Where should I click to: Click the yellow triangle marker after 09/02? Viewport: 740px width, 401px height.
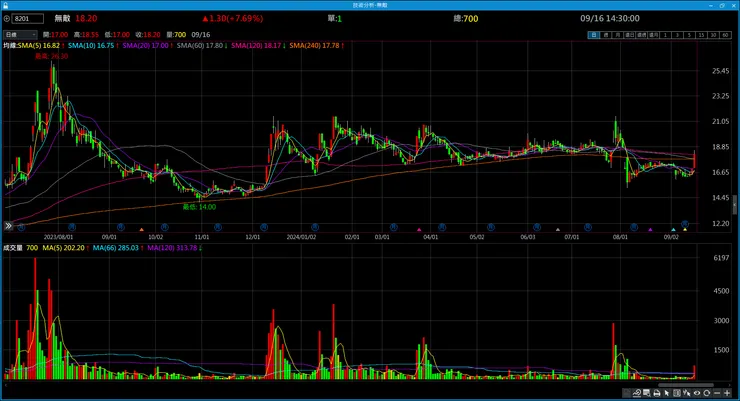coord(685,230)
